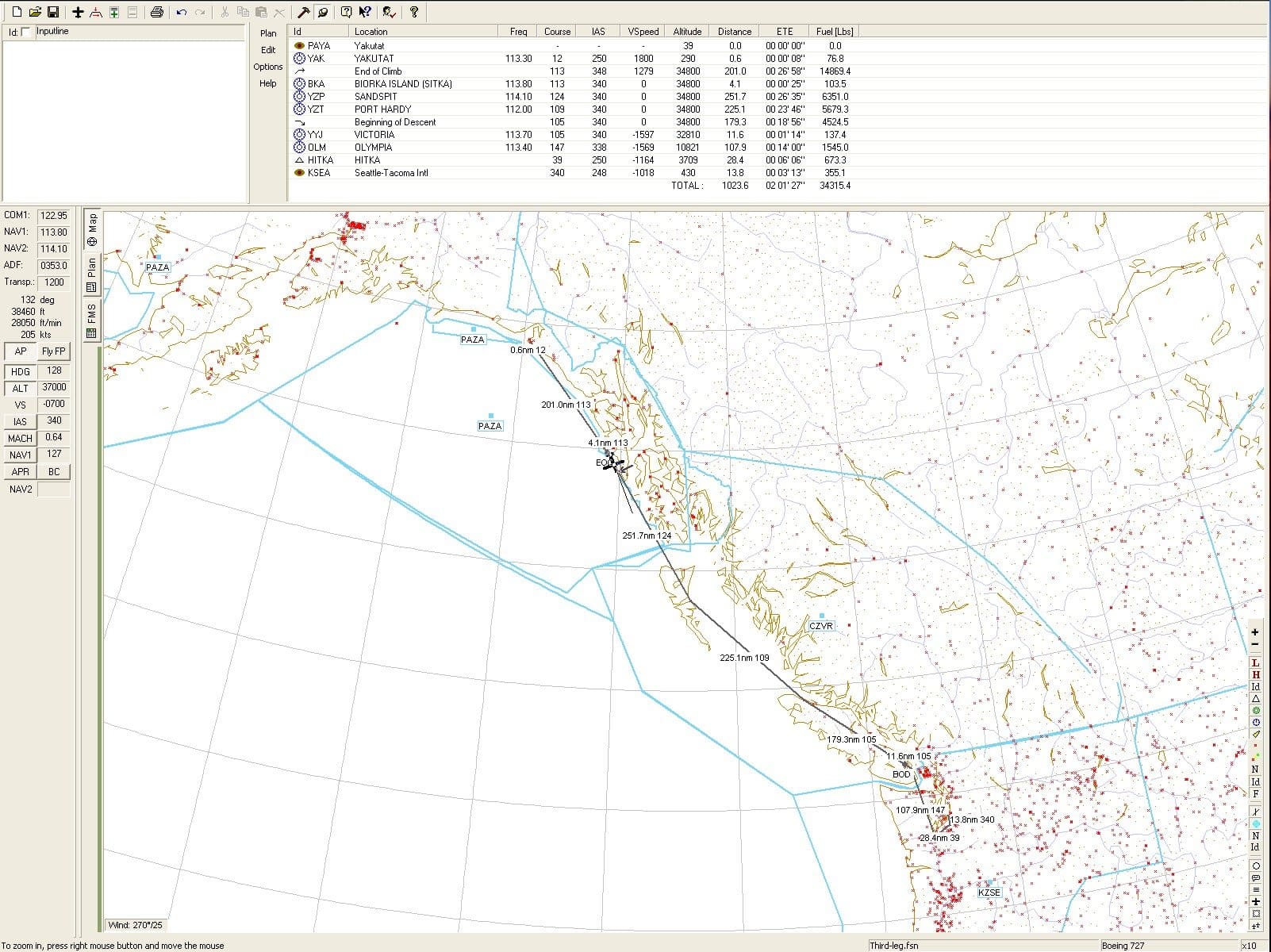The height and width of the screenshot is (952, 1271).
Task: Toggle low altitude airways with the L button
Action: (x=1254, y=662)
